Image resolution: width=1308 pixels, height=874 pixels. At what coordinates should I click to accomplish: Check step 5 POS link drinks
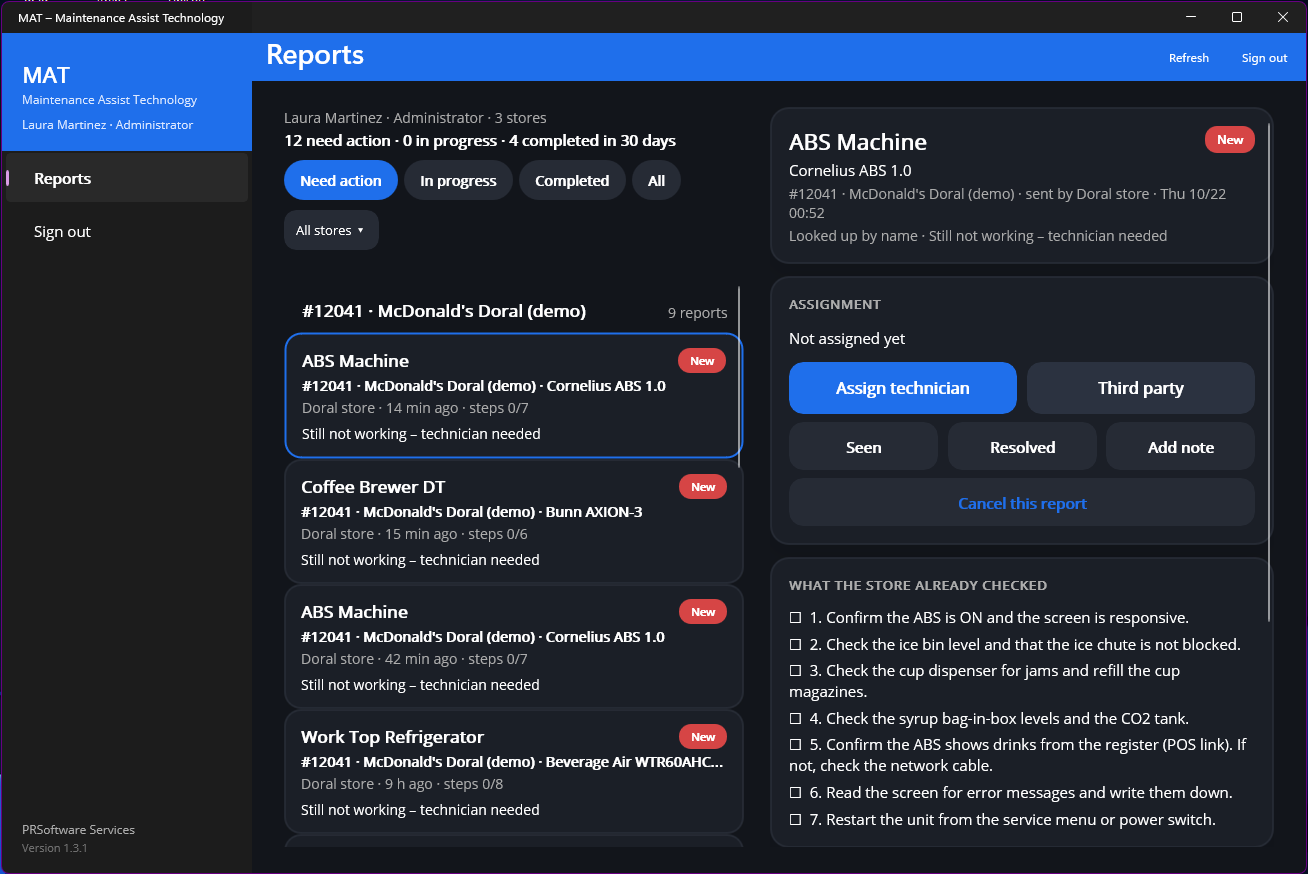click(x=796, y=745)
